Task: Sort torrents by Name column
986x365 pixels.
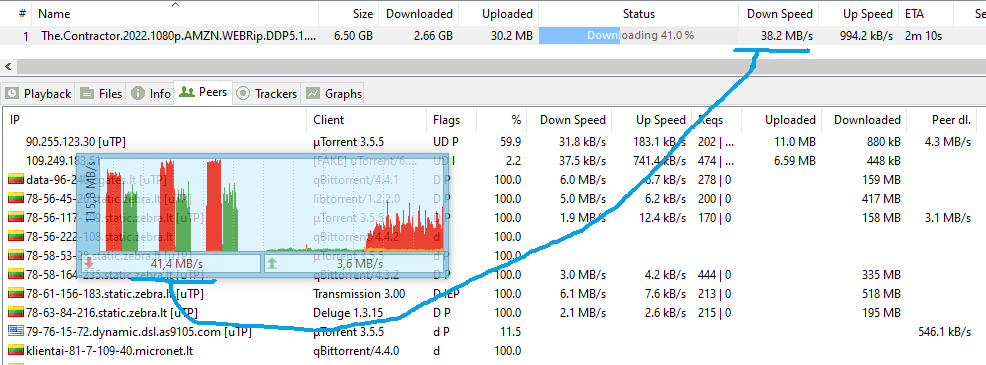Action: pos(175,13)
